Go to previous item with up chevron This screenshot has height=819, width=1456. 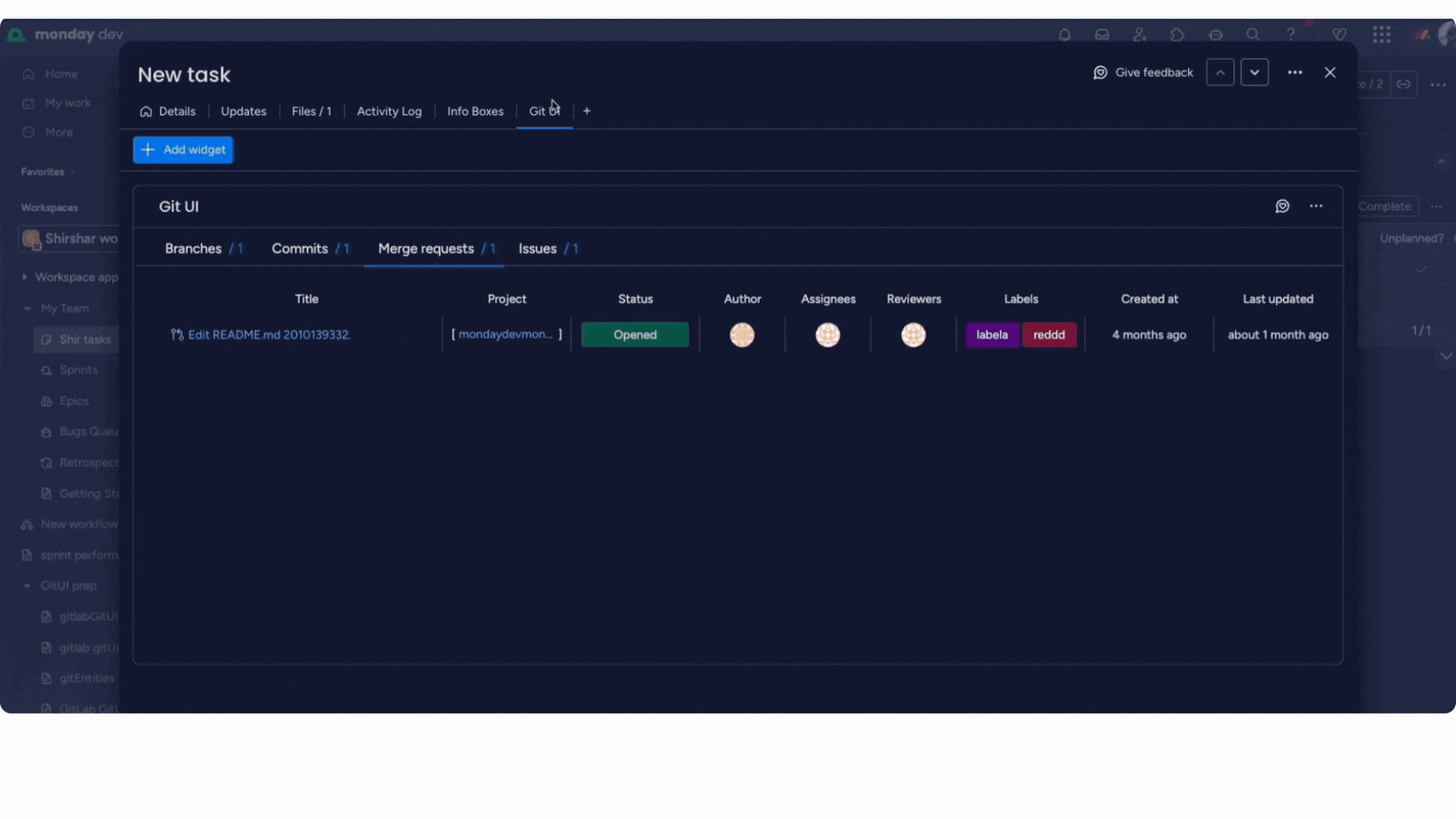coord(1220,73)
